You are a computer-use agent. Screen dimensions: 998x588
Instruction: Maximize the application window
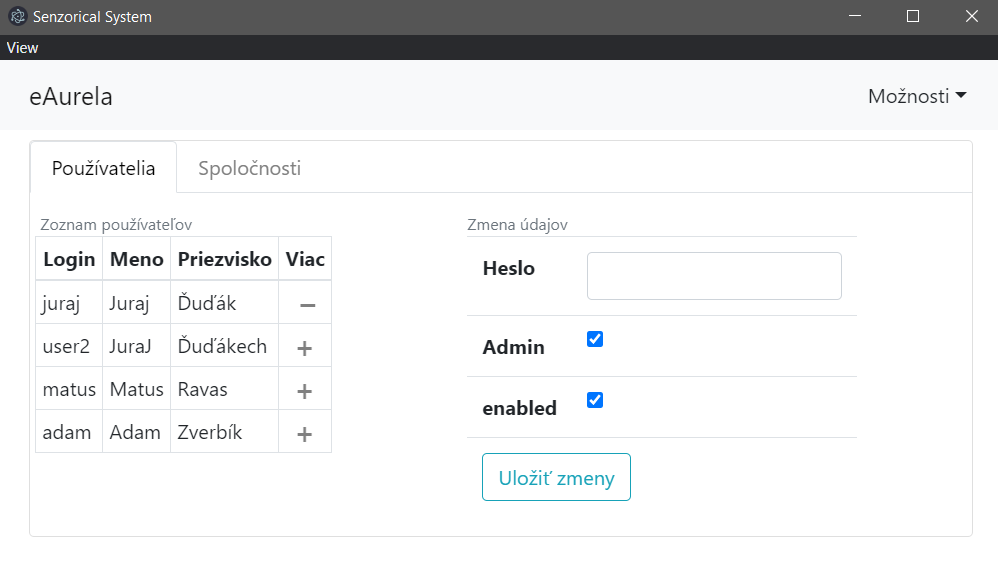pos(913,17)
